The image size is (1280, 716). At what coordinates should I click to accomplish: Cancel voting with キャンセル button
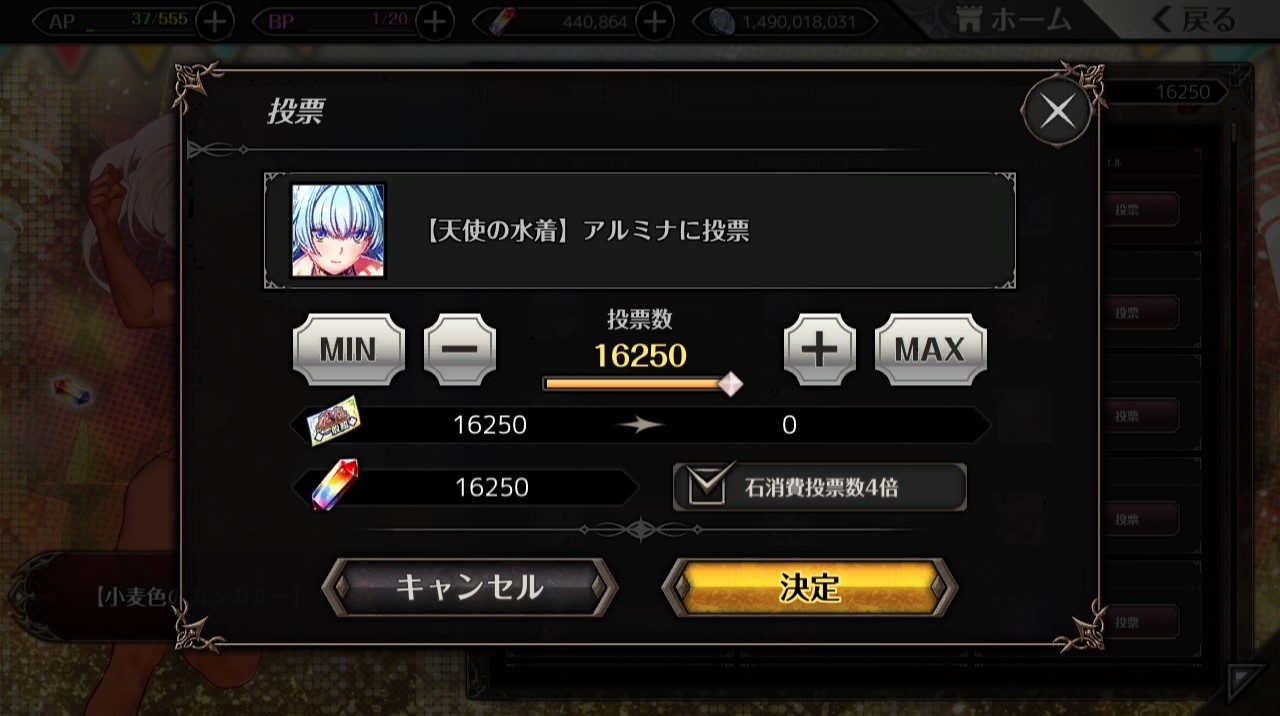click(x=470, y=587)
